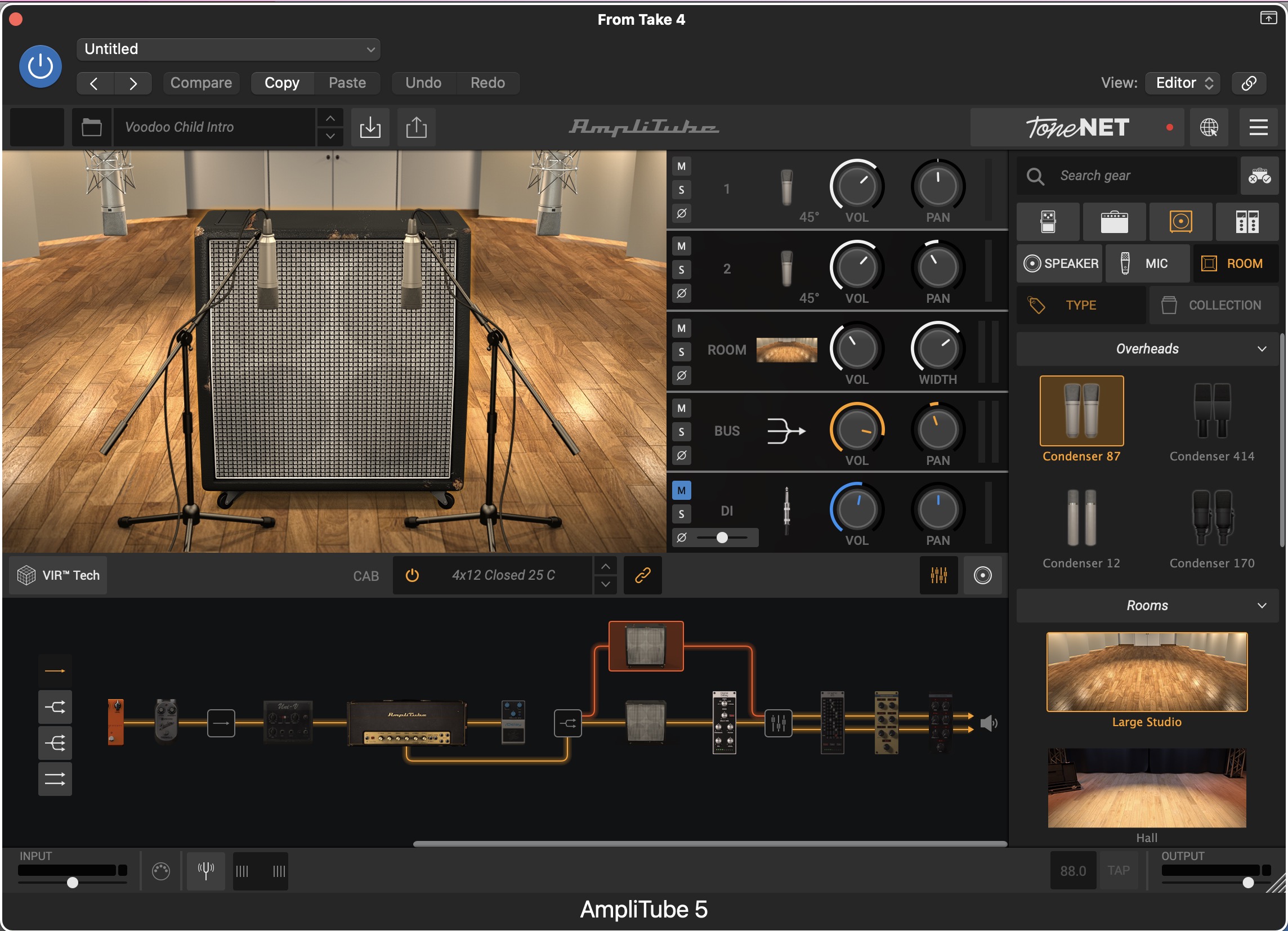Switch to the SPEAKER tab
This screenshot has width=1288, height=931.
(x=1059, y=263)
